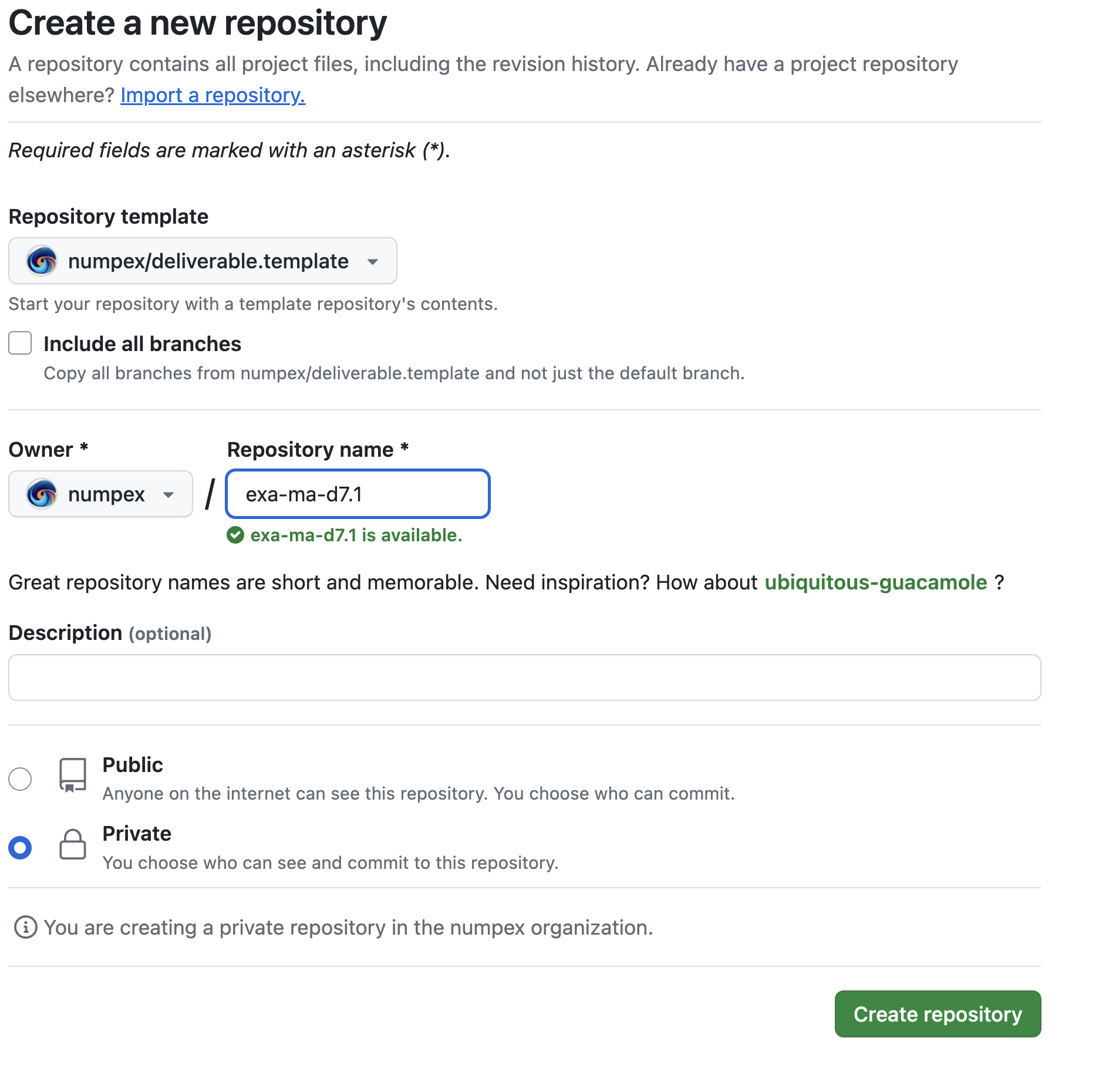This screenshot has height=1092, width=1099.
Task: Click the Public repository book icon
Action: click(x=73, y=775)
